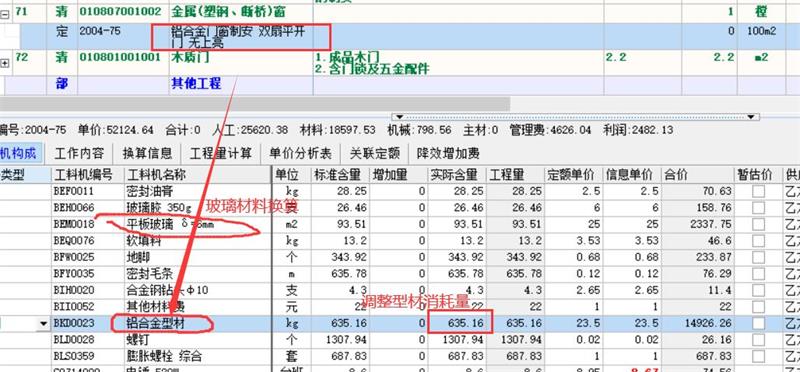
Task: Click the 单位 column header
Action: point(291,175)
